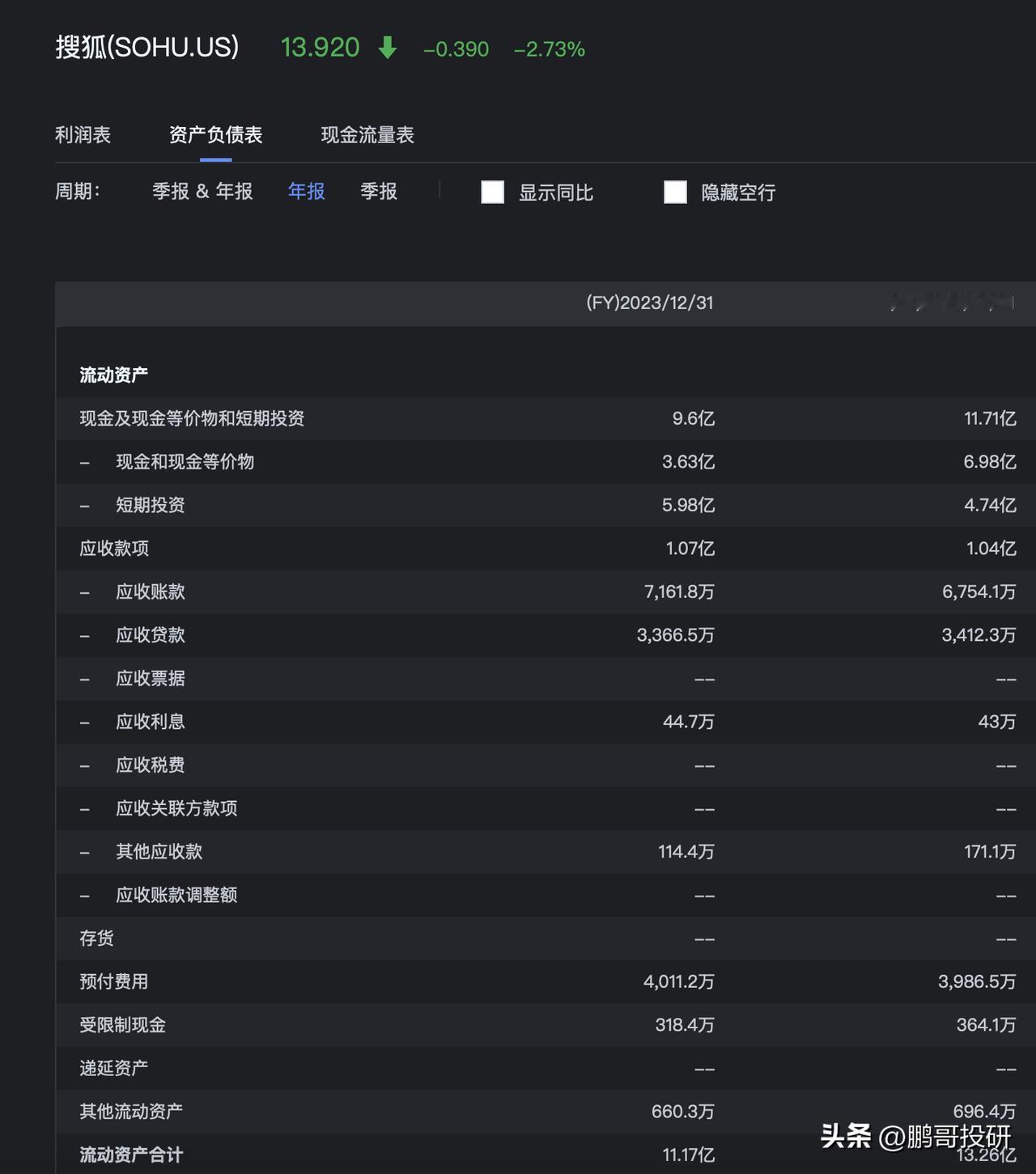Click the (FY)2023/12/31 column header
Viewport: 1036px width, 1174px height.
tap(650, 303)
